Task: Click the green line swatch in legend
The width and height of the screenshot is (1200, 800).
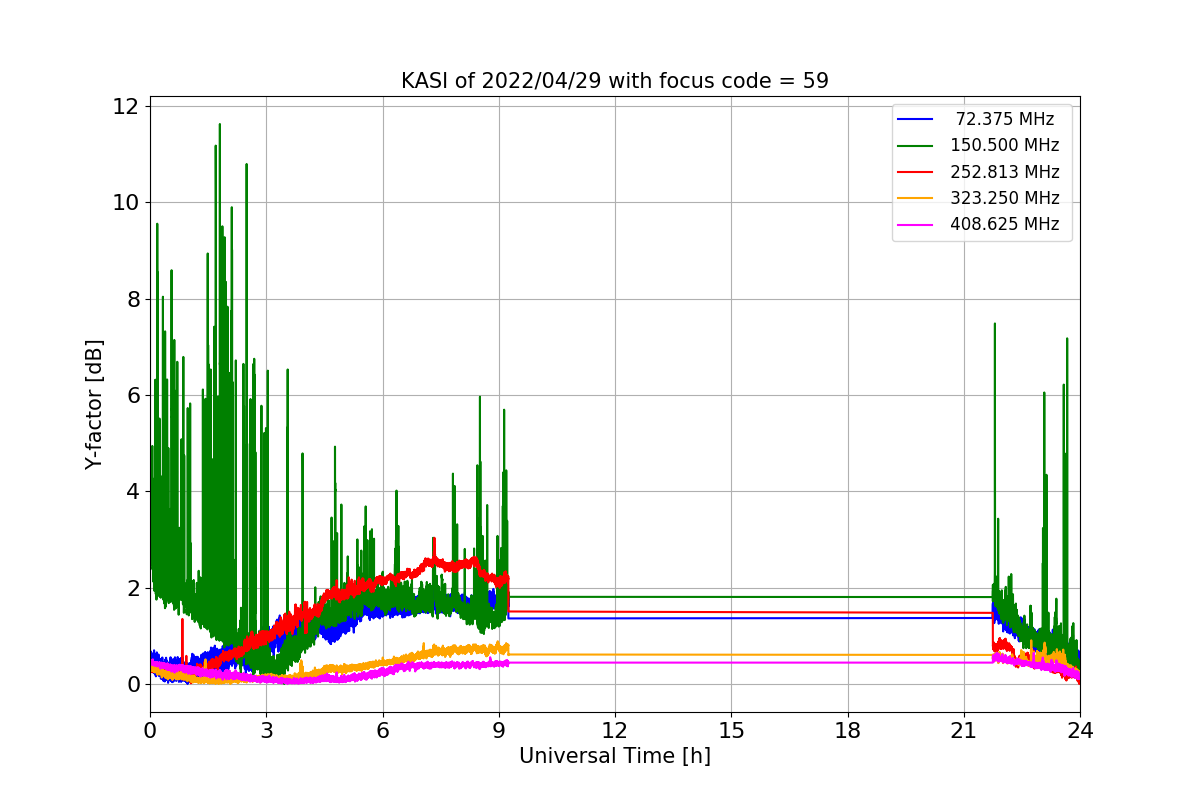Action: coord(916,146)
